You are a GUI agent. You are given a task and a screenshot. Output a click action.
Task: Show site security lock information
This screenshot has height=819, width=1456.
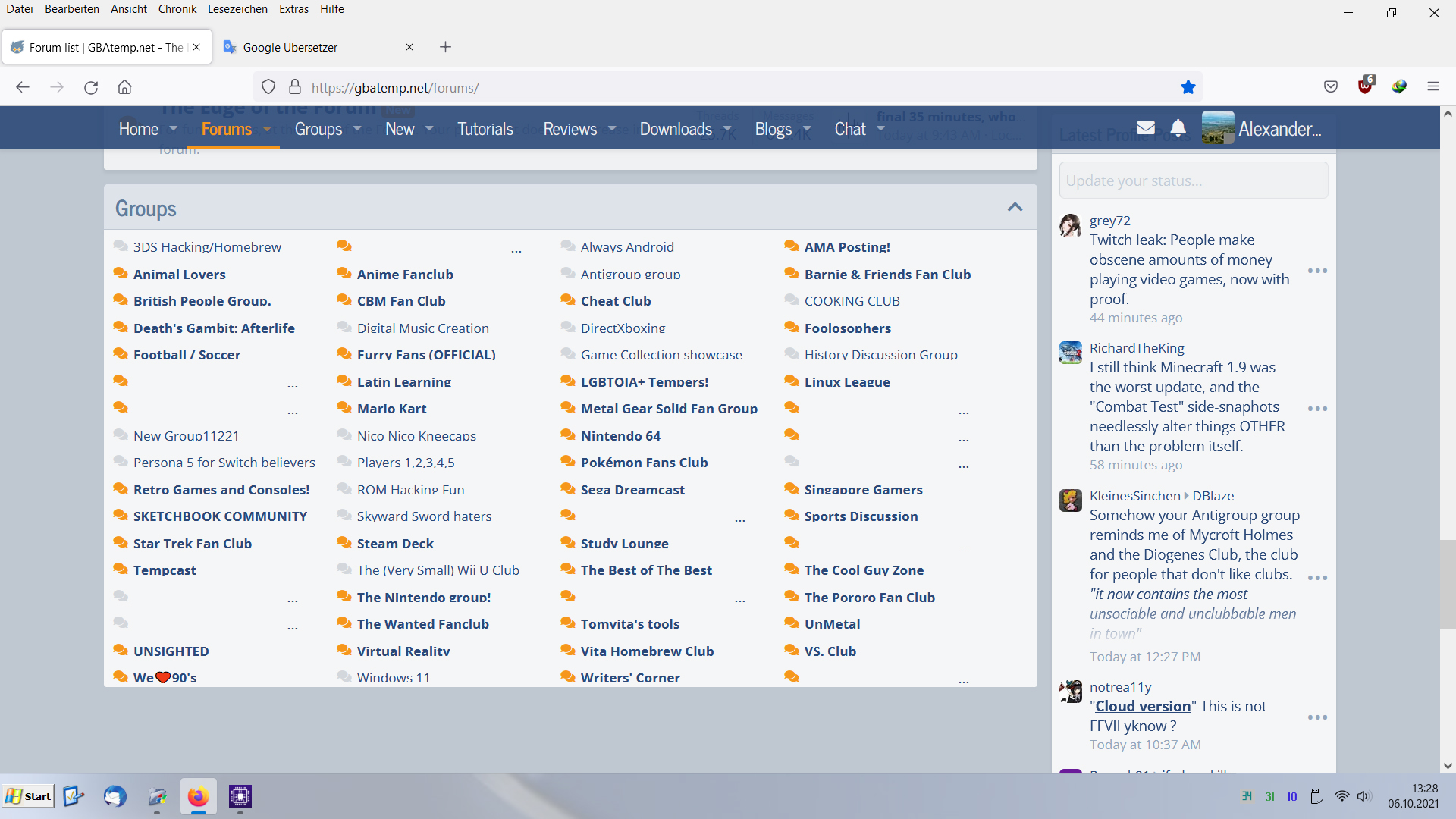[x=295, y=87]
